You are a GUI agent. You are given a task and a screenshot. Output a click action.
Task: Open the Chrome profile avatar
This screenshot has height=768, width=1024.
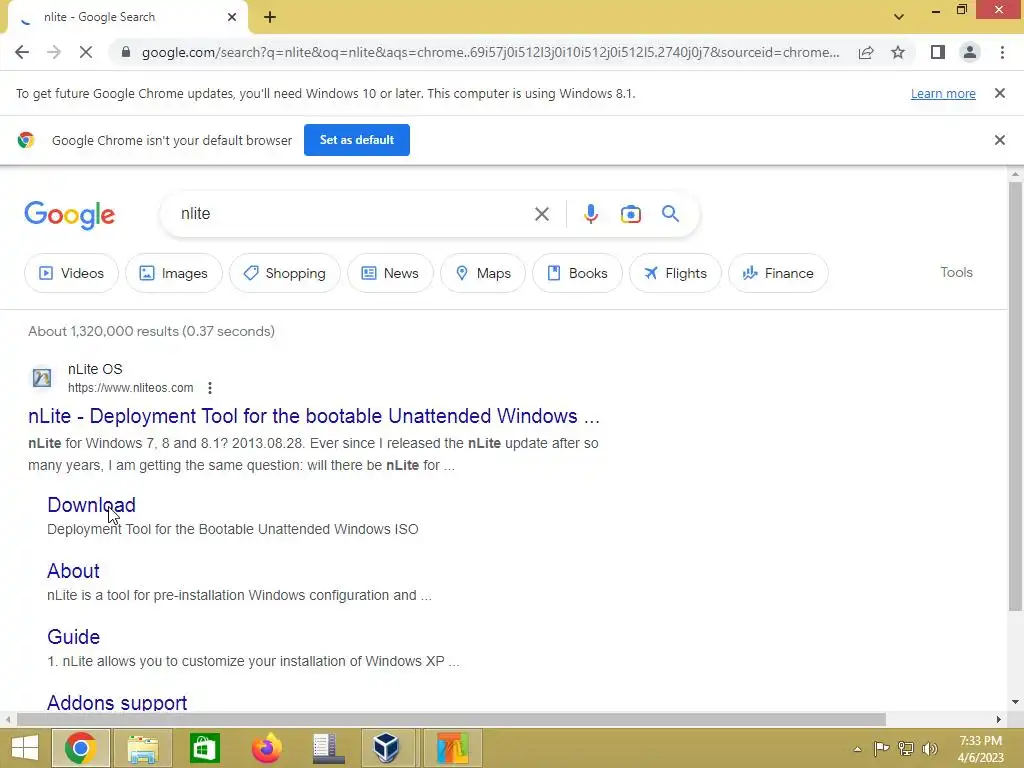click(x=970, y=52)
